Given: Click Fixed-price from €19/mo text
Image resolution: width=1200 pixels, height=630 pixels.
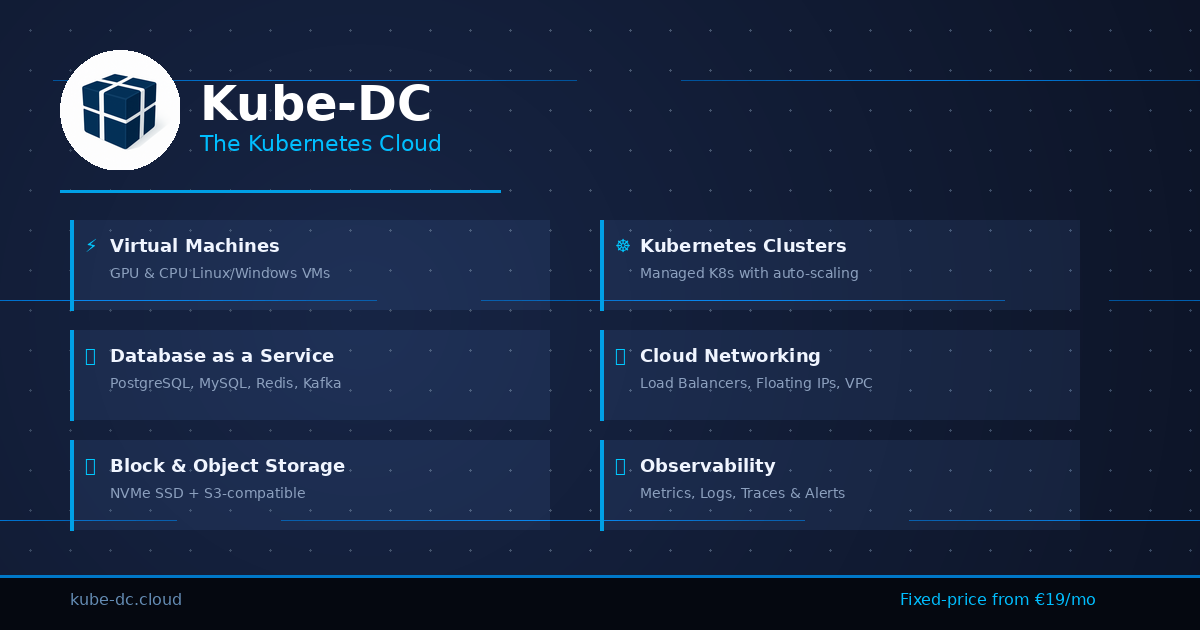Looking at the screenshot, I should pos(998,600).
